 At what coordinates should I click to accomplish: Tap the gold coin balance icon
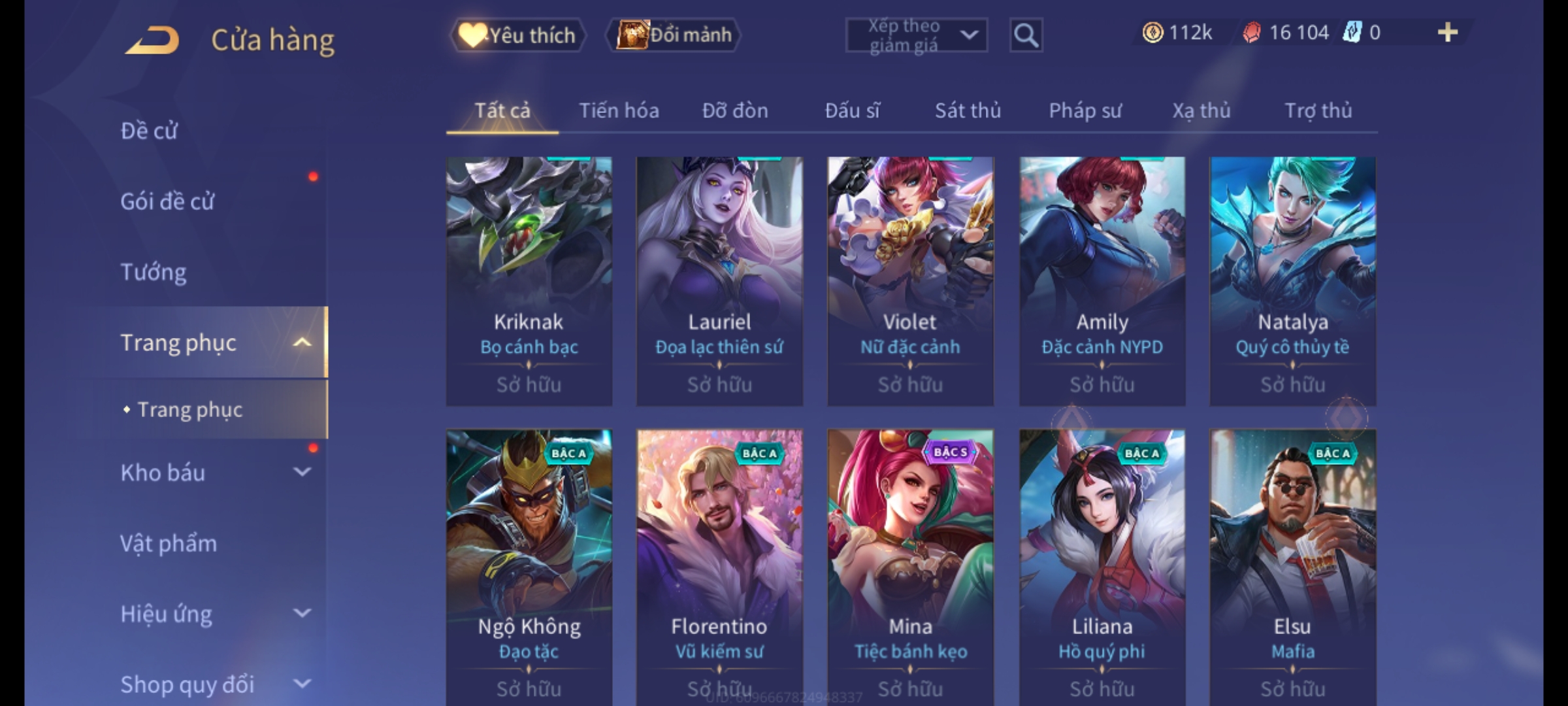(x=1152, y=33)
